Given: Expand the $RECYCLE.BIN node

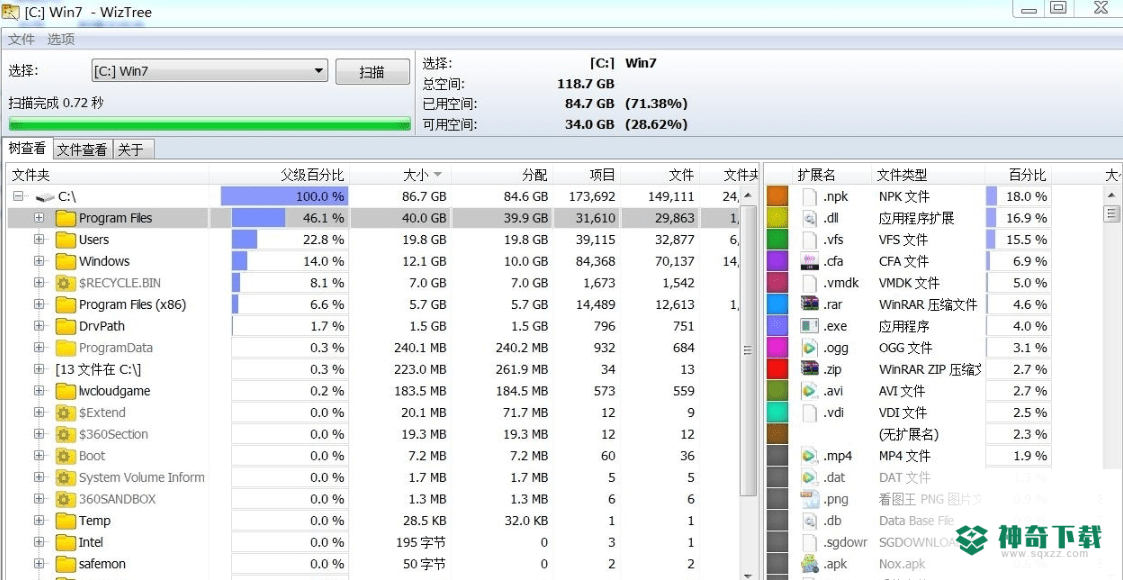Looking at the screenshot, I should tap(39, 283).
